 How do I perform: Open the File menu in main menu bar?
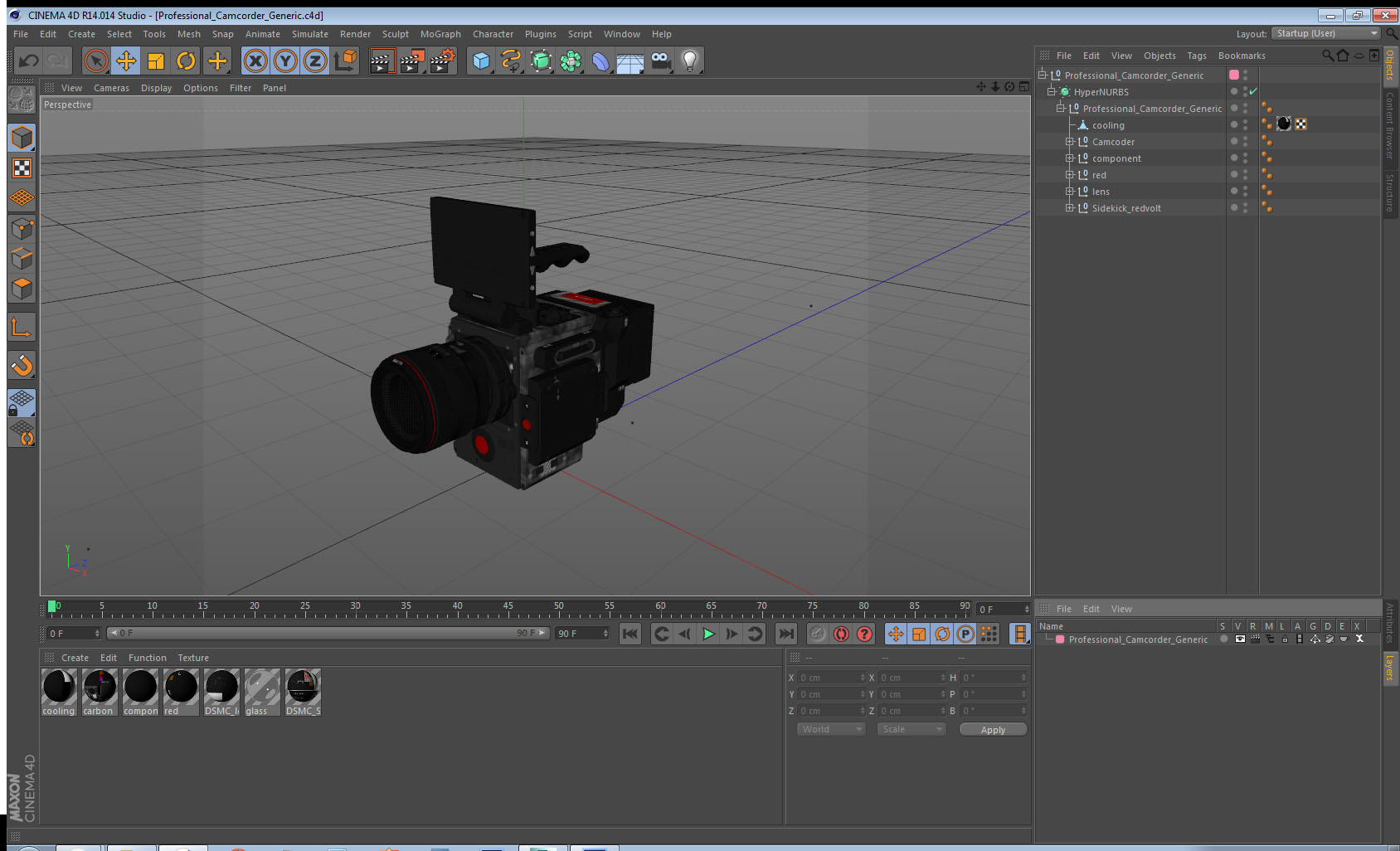pos(21,34)
